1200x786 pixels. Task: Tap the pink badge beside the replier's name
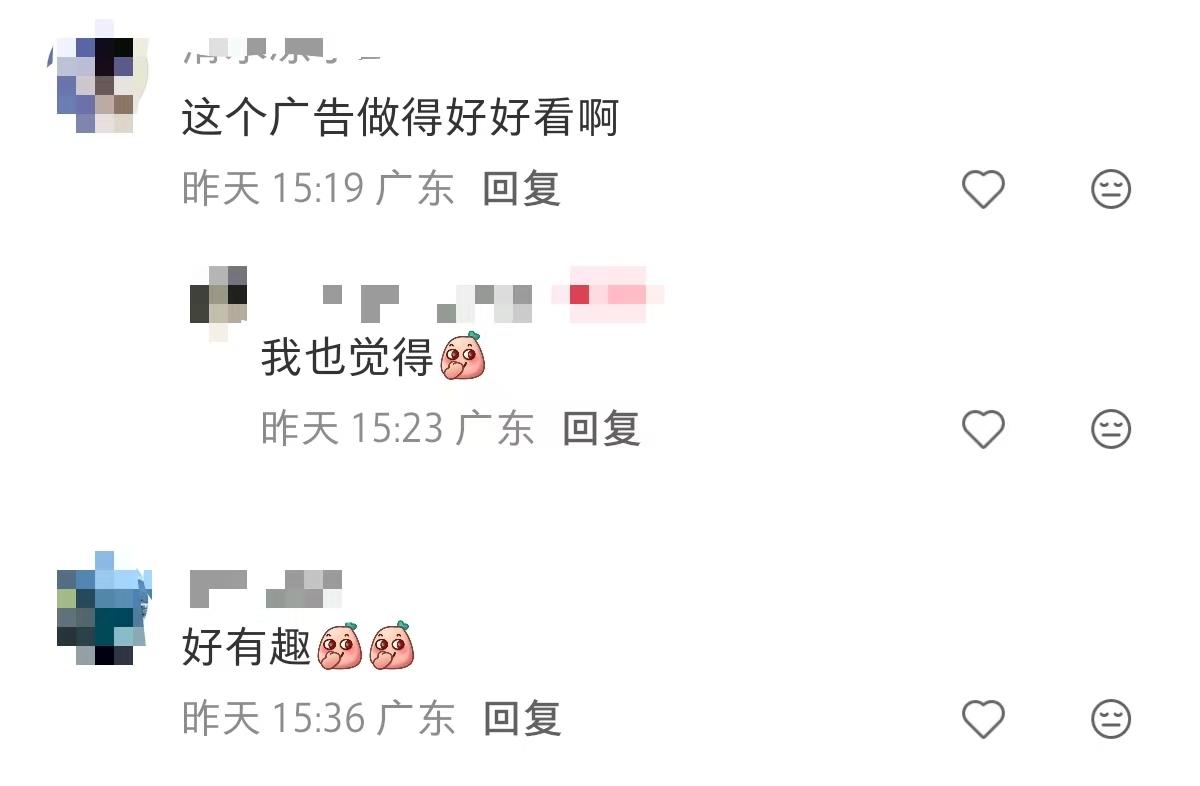(607, 294)
